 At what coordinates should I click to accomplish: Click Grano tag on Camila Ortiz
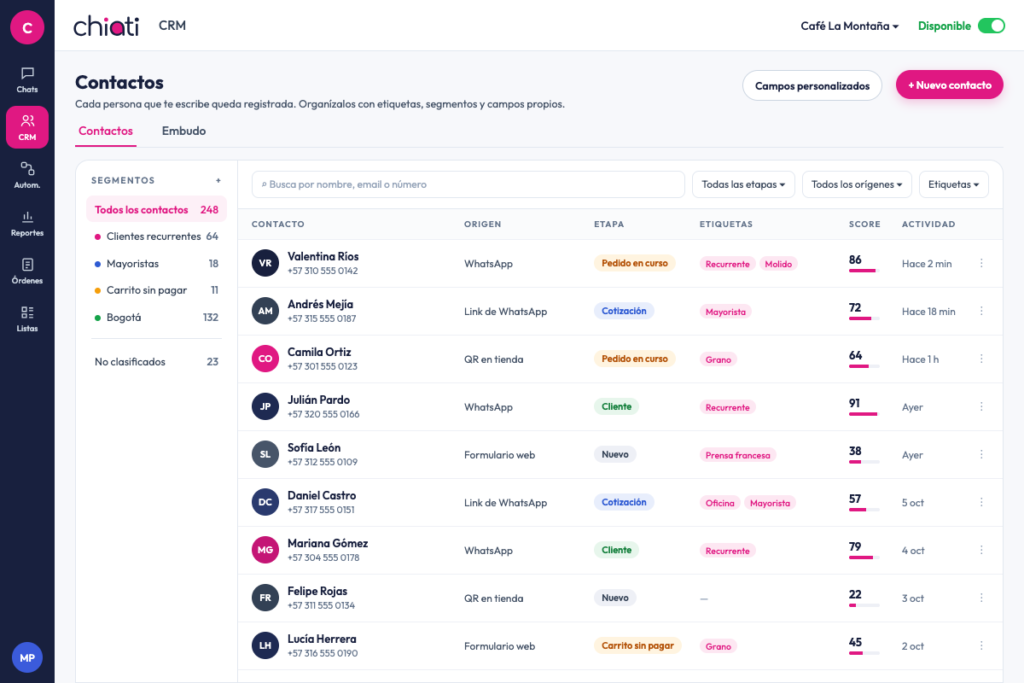point(718,360)
